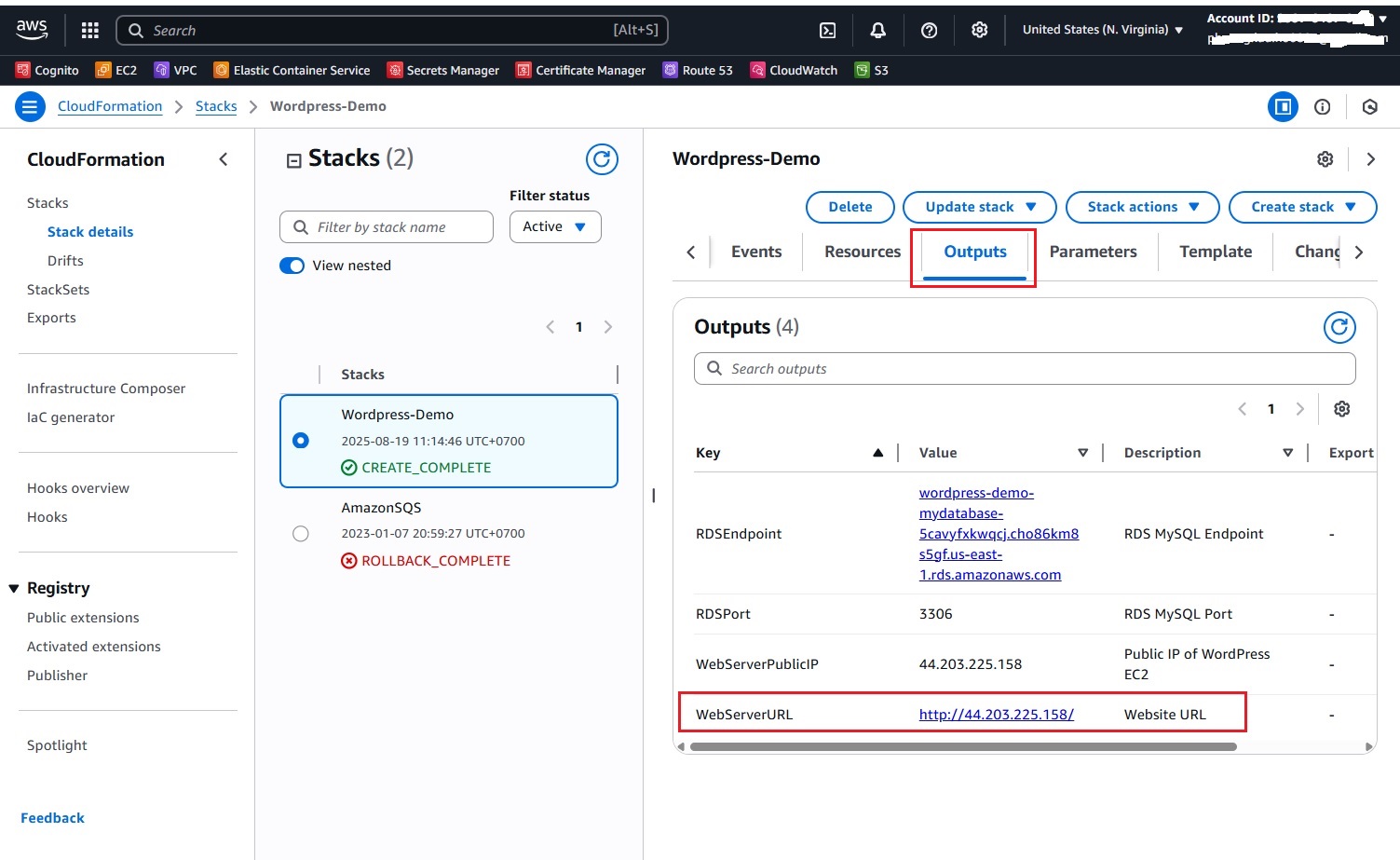Select the Wordpress-Demo stack radio button
Screen dimensions: 1400x860
coord(301,441)
